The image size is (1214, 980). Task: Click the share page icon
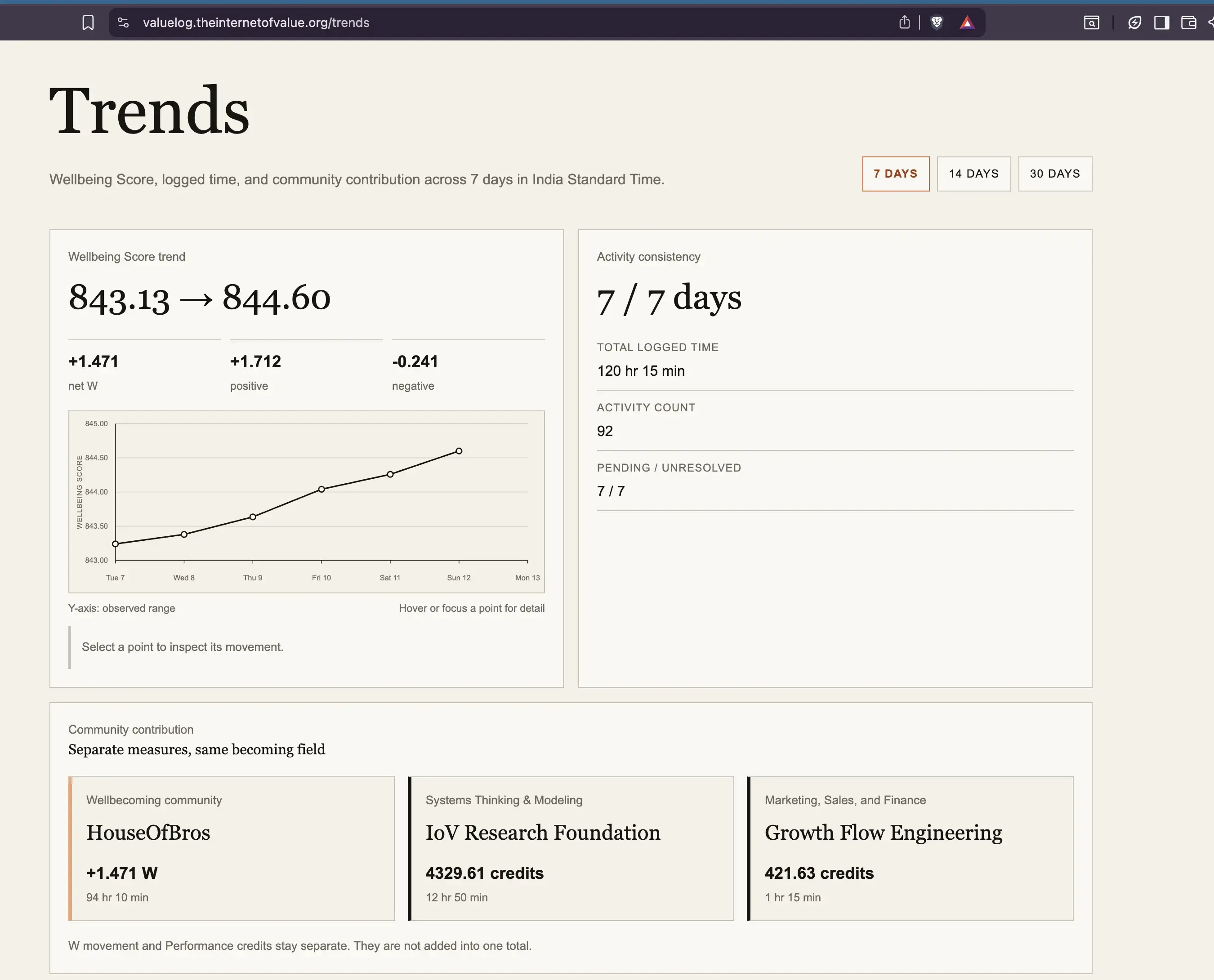click(x=905, y=22)
